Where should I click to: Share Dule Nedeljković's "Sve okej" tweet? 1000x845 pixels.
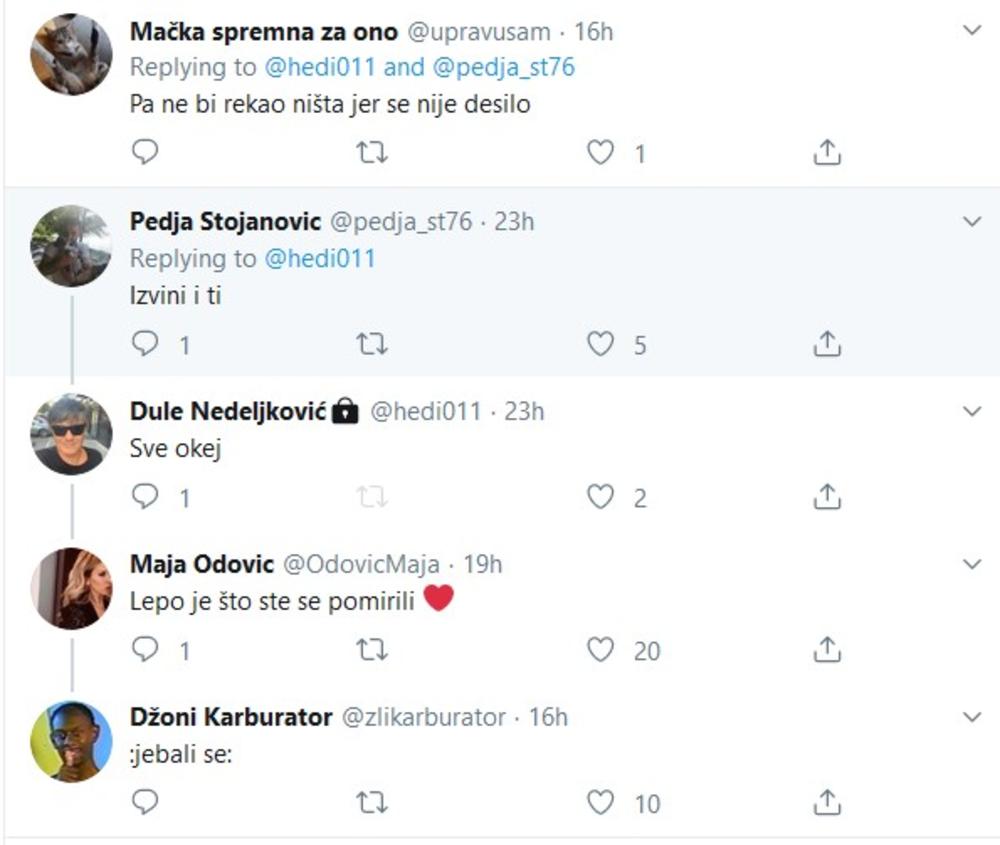point(826,497)
